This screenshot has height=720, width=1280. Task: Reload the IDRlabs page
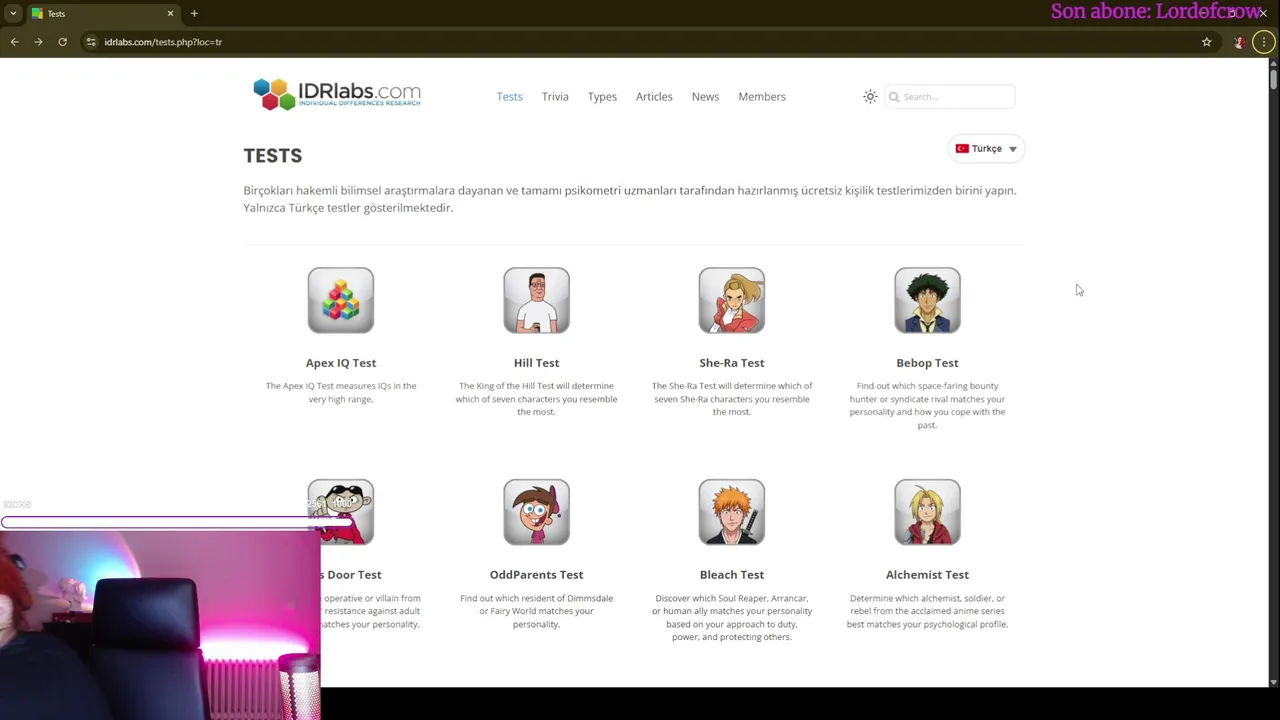click(x=62, y=42)
